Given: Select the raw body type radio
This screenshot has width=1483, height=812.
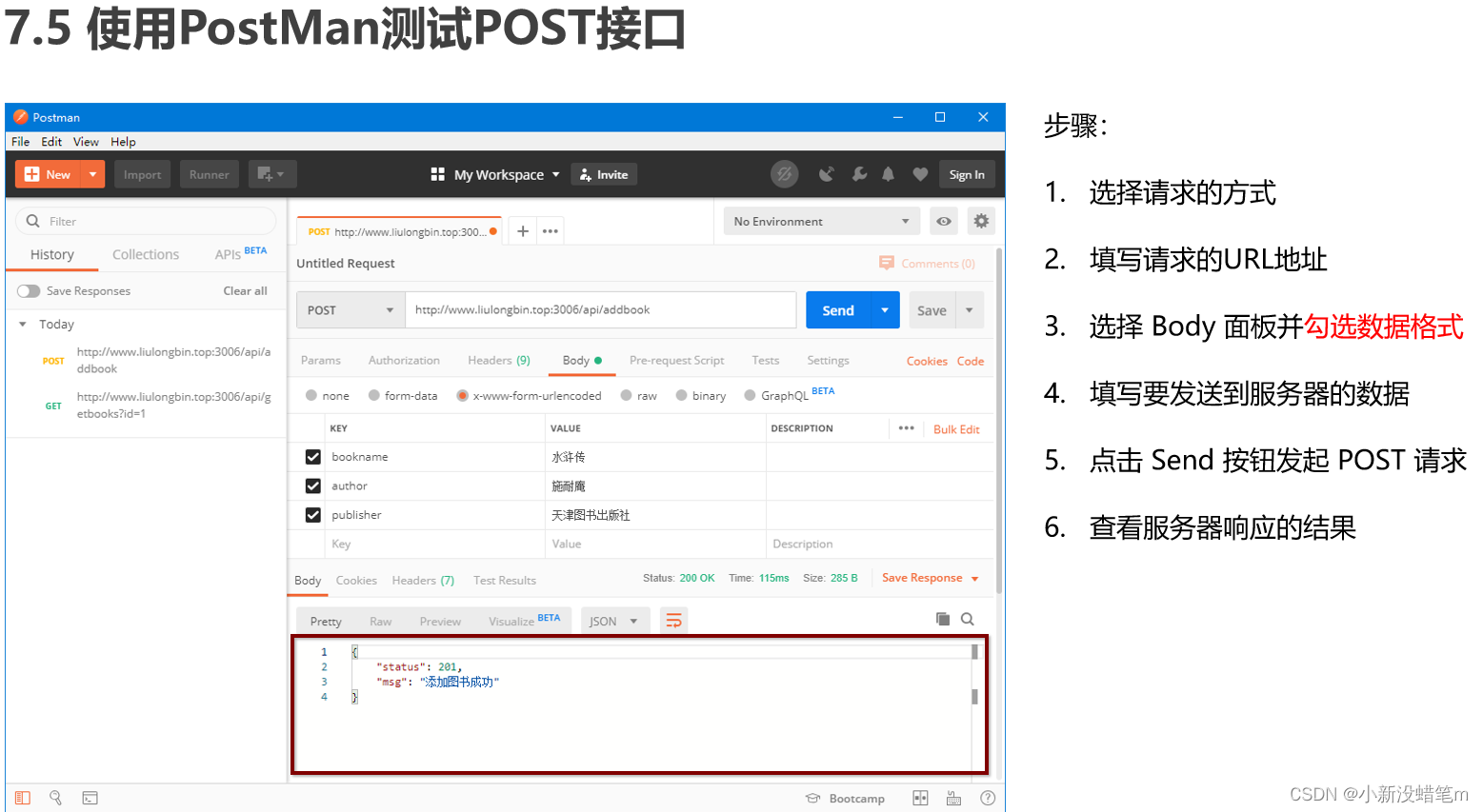Looking at the screenshot, I should (626, 395).
